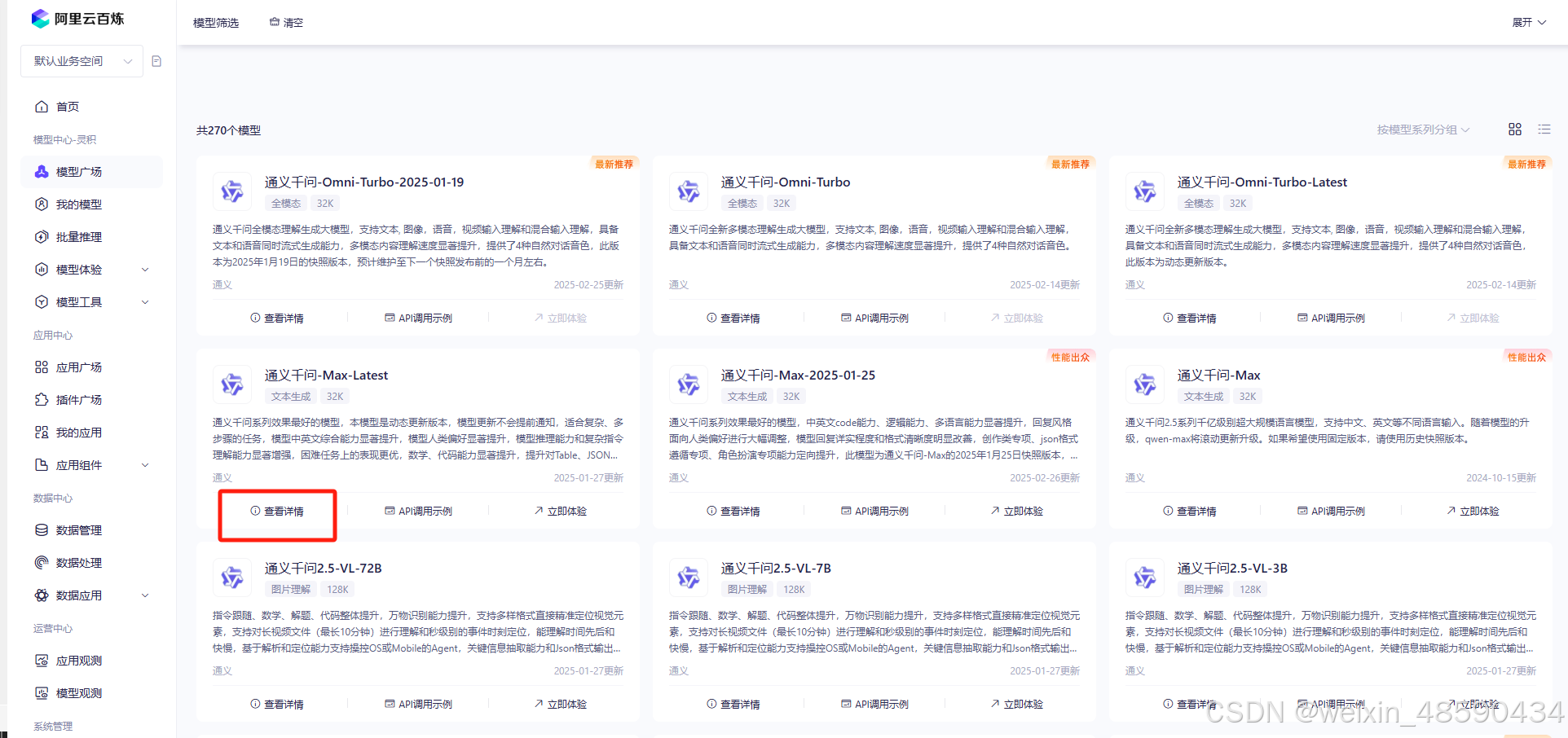Screen dimensions: 1568x738
Task: Click the 应用广场 sidebar icon
Action: coord(42,367)
